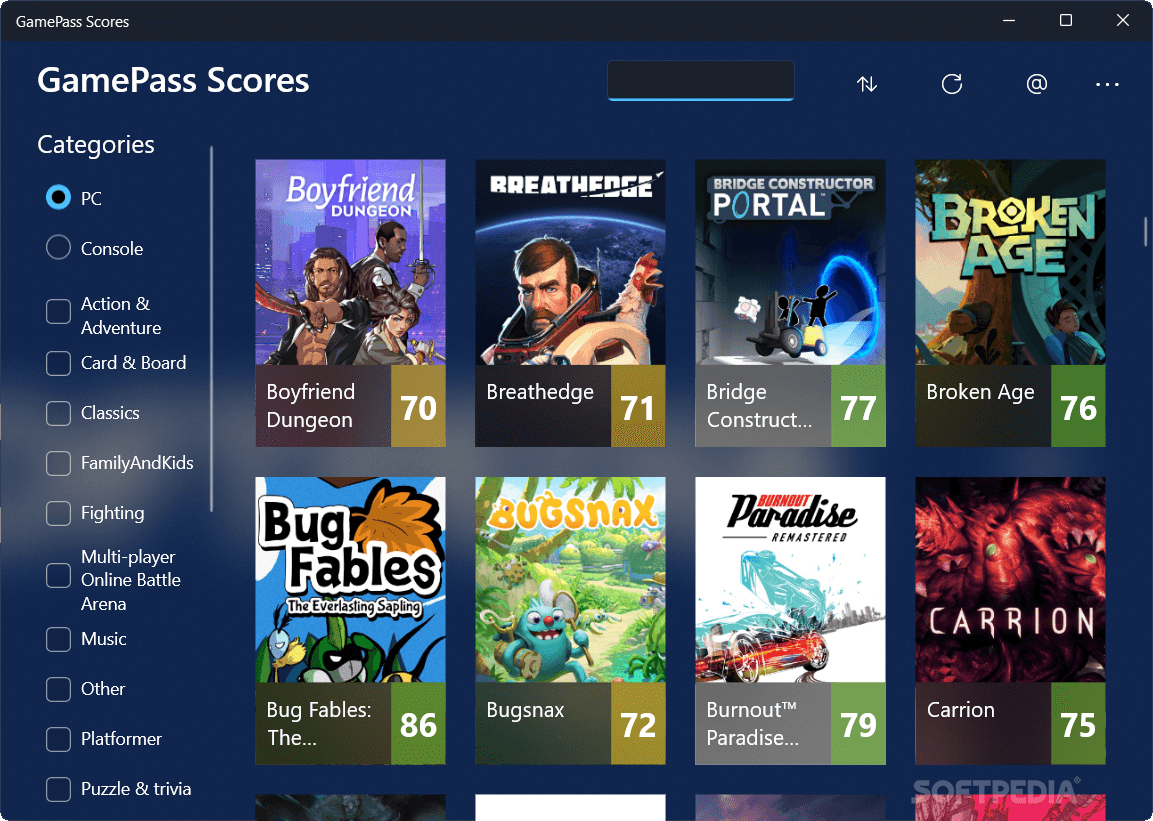Image resolution: width=1153 pixels, height=821 pixels.
Task: Click the Bridge Constructor score 77
Action: click(858, 406)
